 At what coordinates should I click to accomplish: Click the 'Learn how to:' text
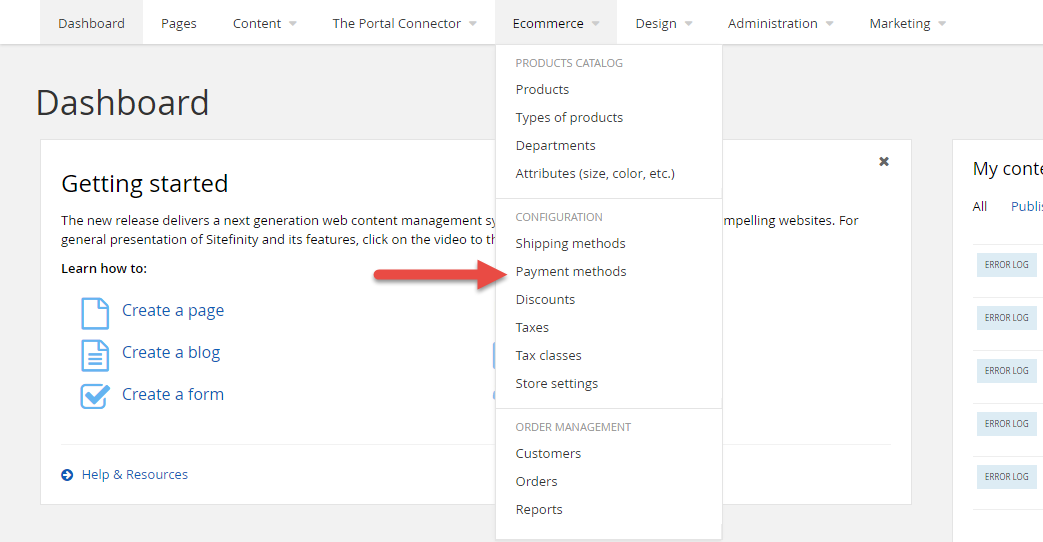pyautogui.click(x=104, y=269)
